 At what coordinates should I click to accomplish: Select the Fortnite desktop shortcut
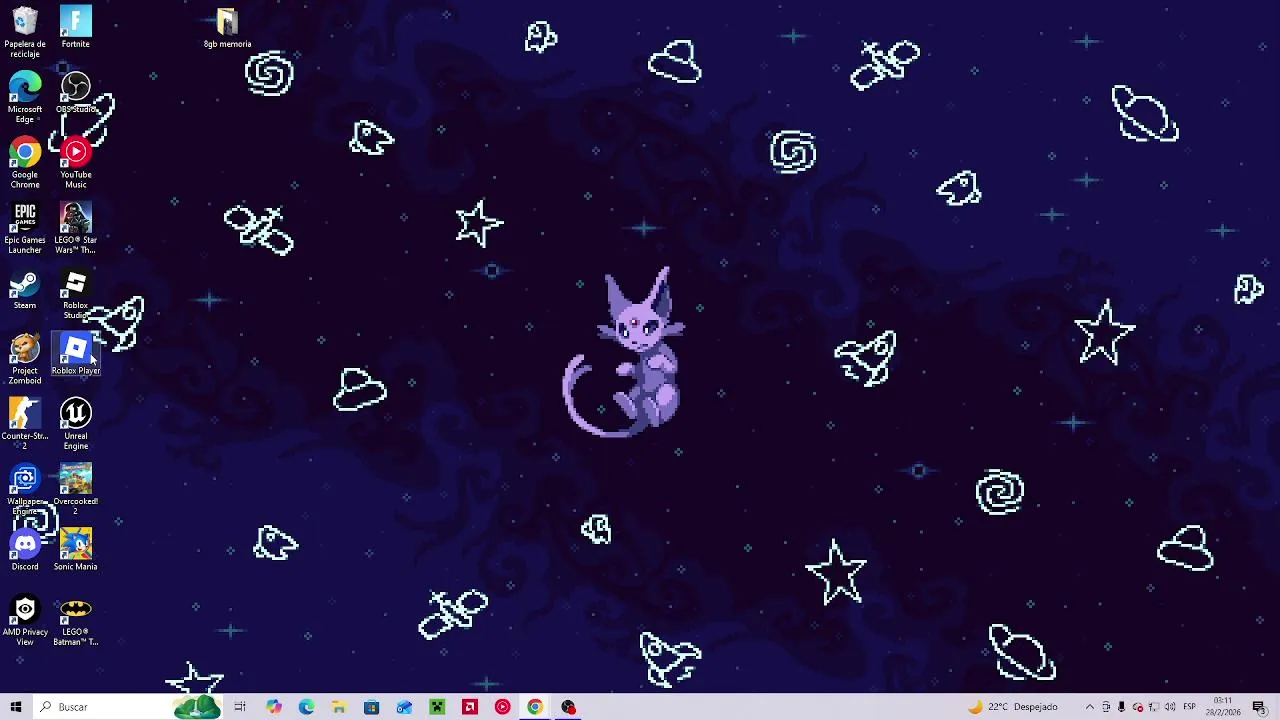[76, 27]
